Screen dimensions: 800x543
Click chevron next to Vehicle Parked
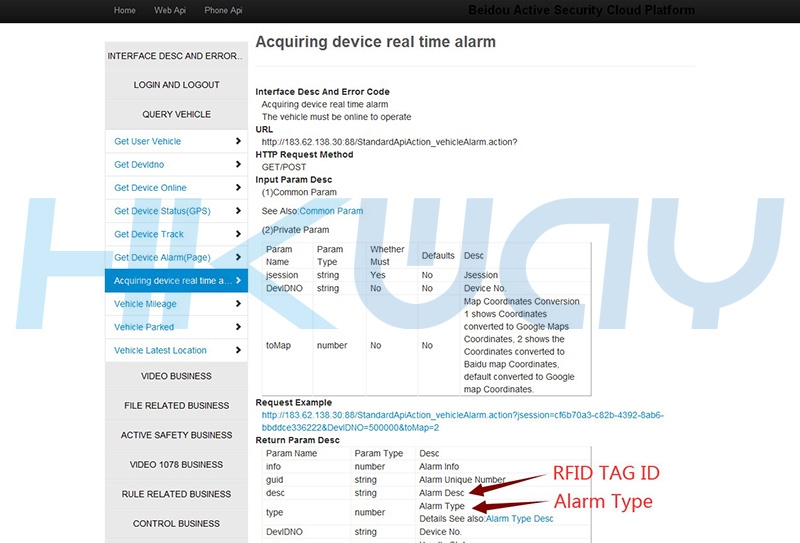[x=238, y=327]
